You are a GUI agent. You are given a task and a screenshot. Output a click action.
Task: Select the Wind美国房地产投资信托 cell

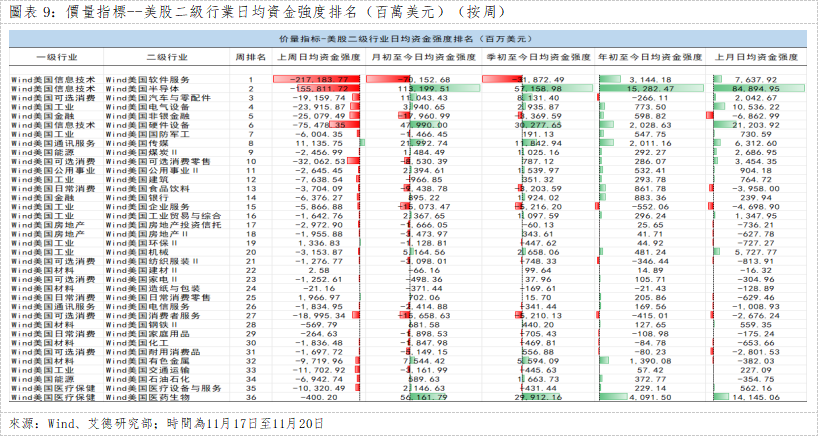coord(163,225)
